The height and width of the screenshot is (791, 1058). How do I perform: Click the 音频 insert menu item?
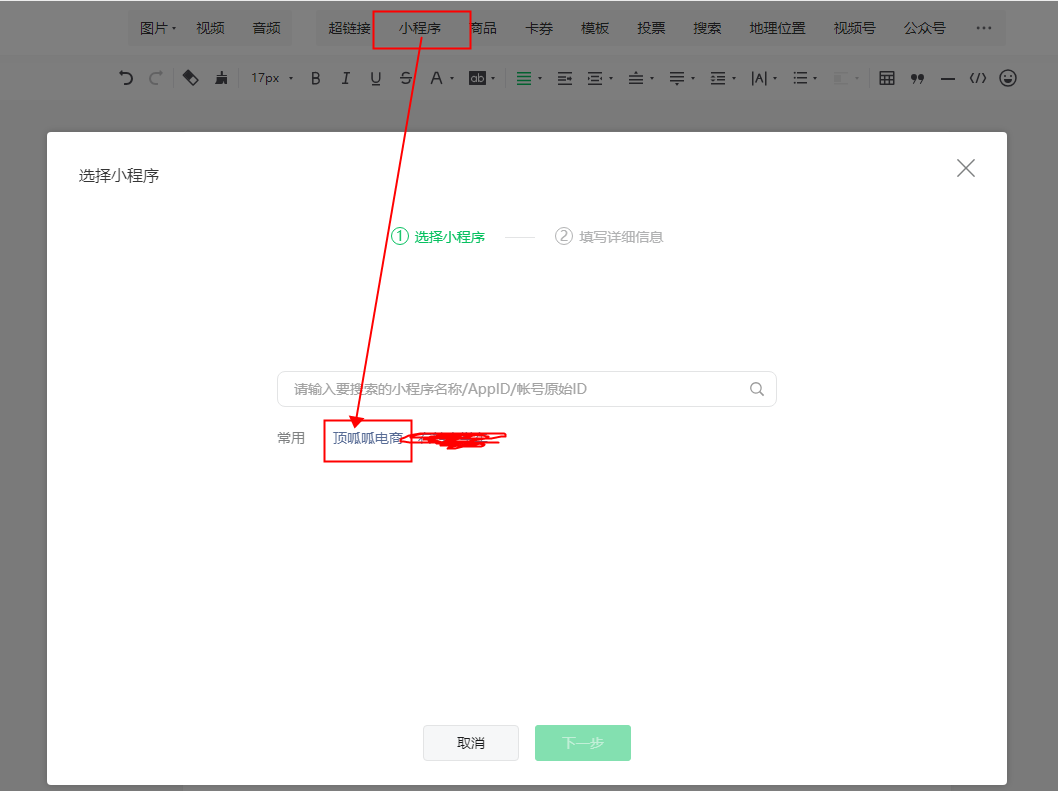[266, 28]
